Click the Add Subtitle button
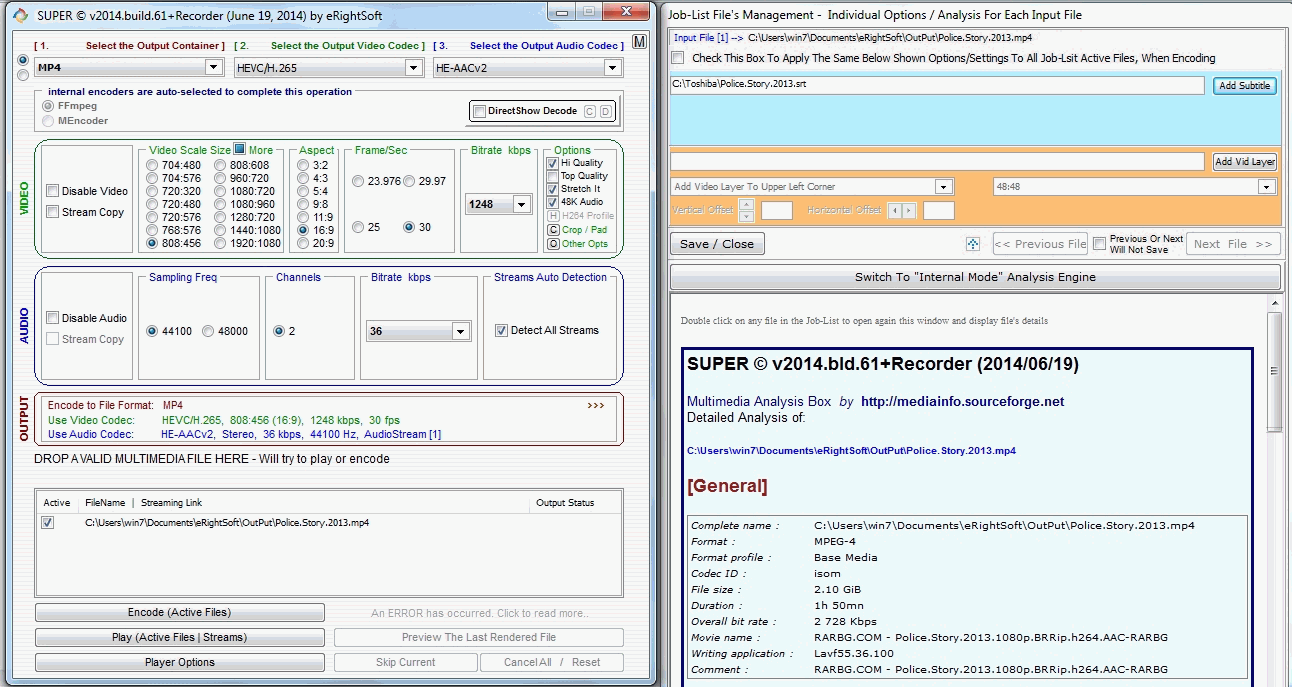This screenshot has width=1292, height=687. [x=1245, y=86]
